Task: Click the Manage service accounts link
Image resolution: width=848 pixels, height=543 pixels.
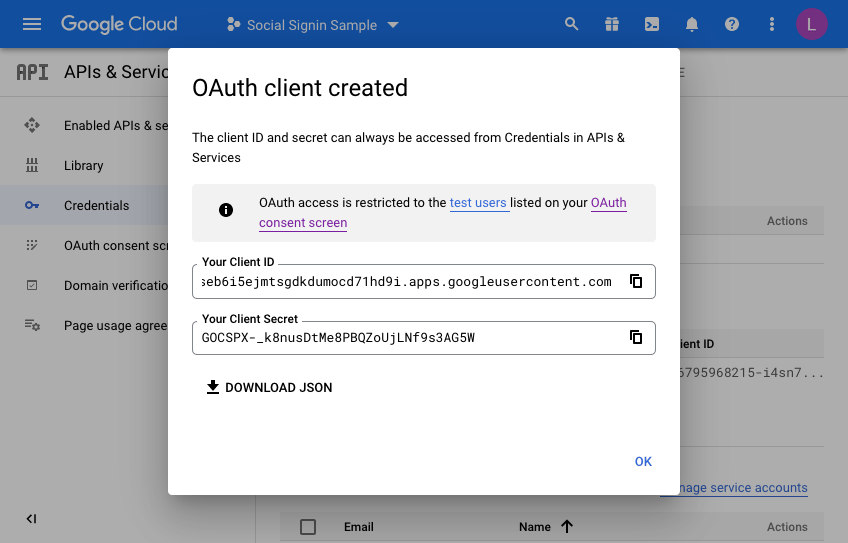Action: click(744, 488)
